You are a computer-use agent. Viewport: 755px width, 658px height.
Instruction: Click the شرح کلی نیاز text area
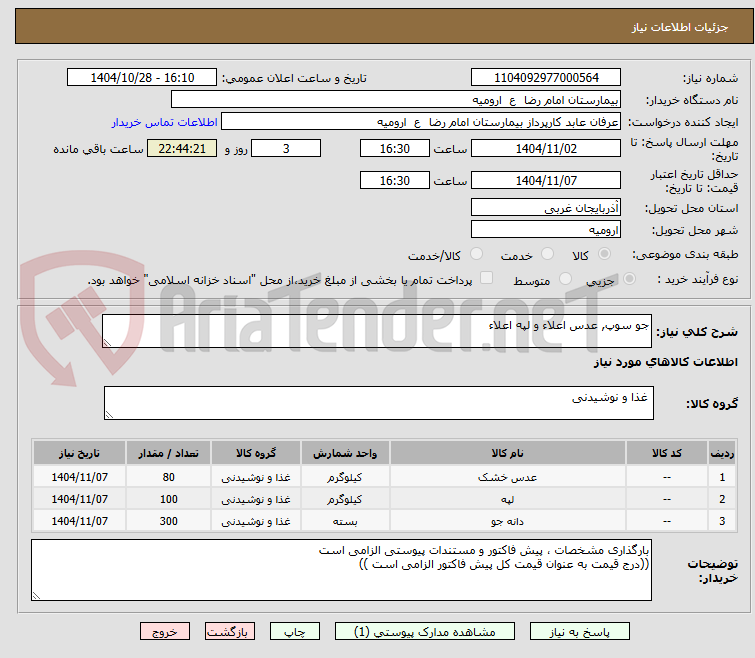click(x=377, y=331)
